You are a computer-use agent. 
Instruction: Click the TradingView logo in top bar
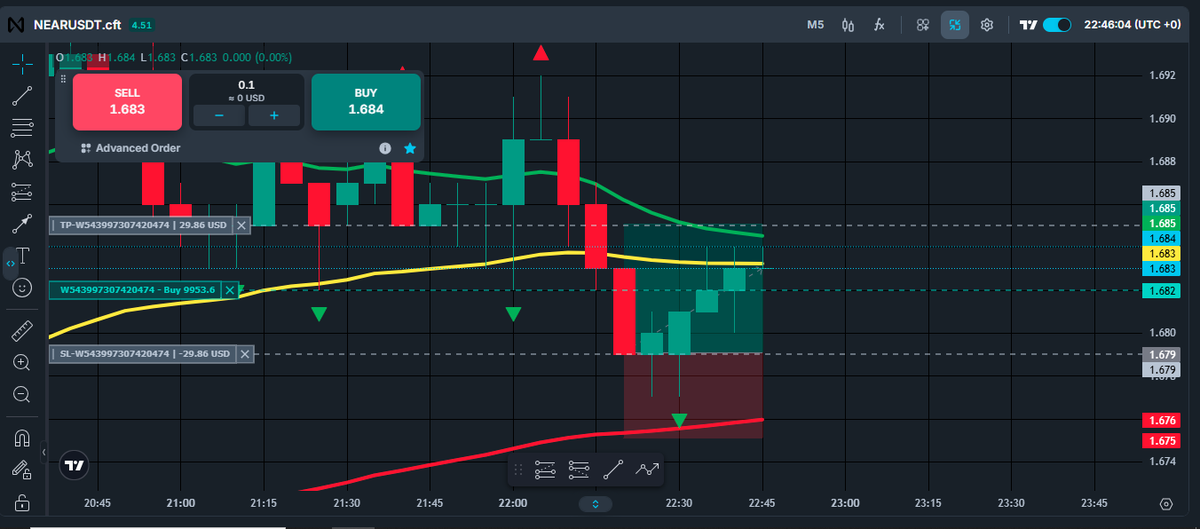(x=1029, y=25)
